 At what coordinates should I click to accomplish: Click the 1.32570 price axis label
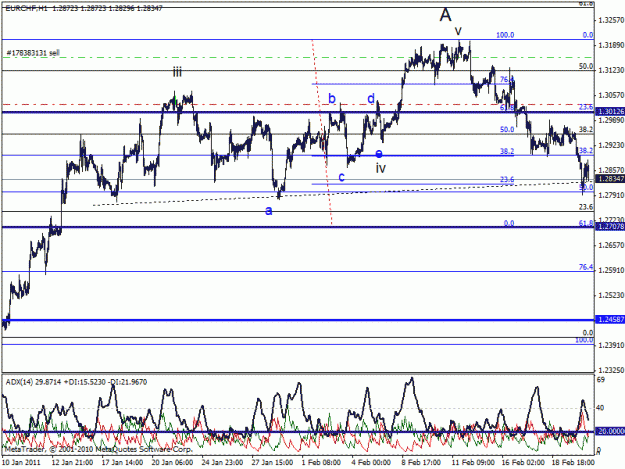click(611, 20)
